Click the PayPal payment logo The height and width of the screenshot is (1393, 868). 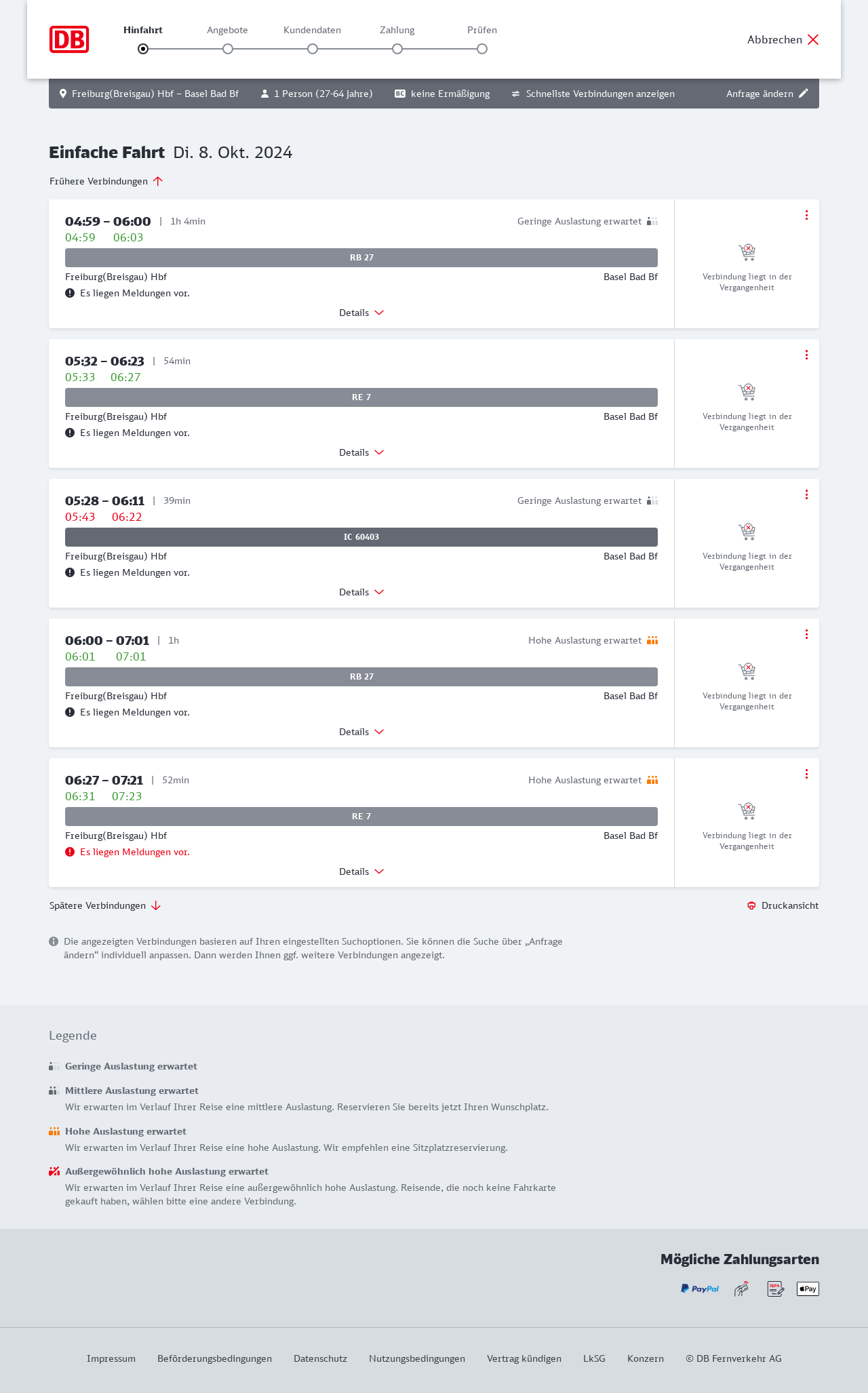tap(700, 1289)
